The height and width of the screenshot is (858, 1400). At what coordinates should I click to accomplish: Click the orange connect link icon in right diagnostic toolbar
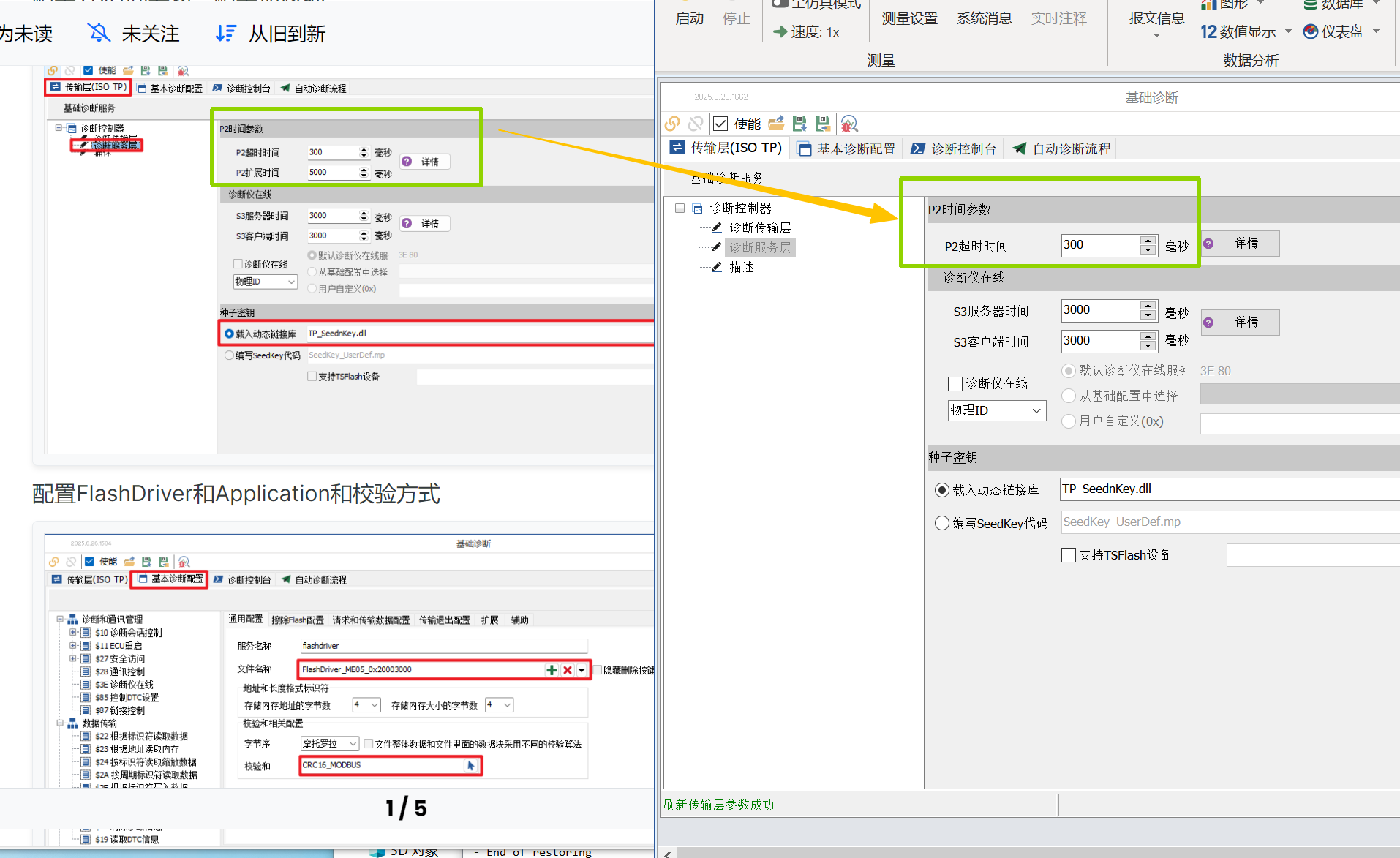click(672, 124)
